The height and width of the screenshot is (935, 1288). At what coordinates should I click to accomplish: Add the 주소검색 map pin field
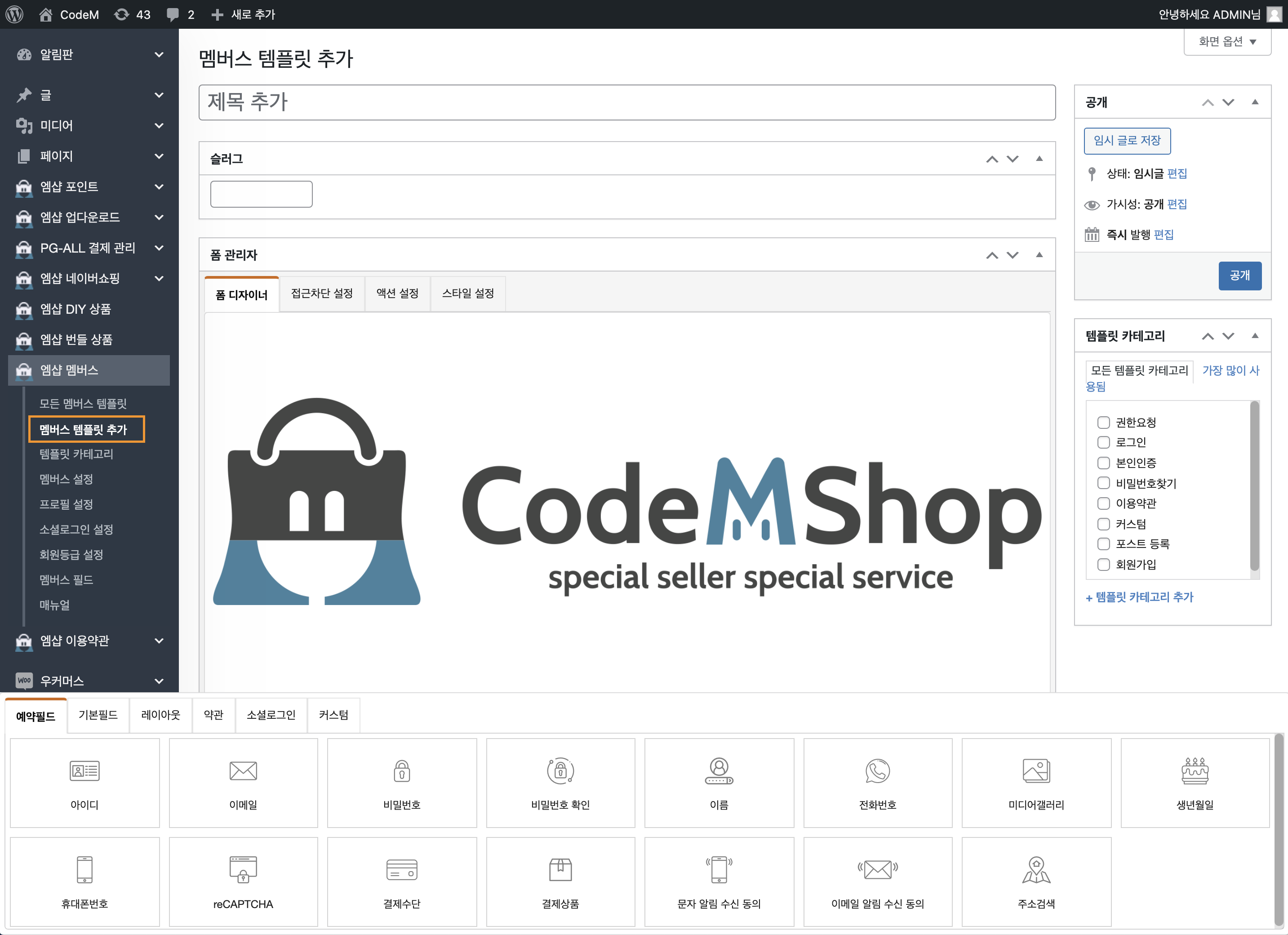(1036, 881)
